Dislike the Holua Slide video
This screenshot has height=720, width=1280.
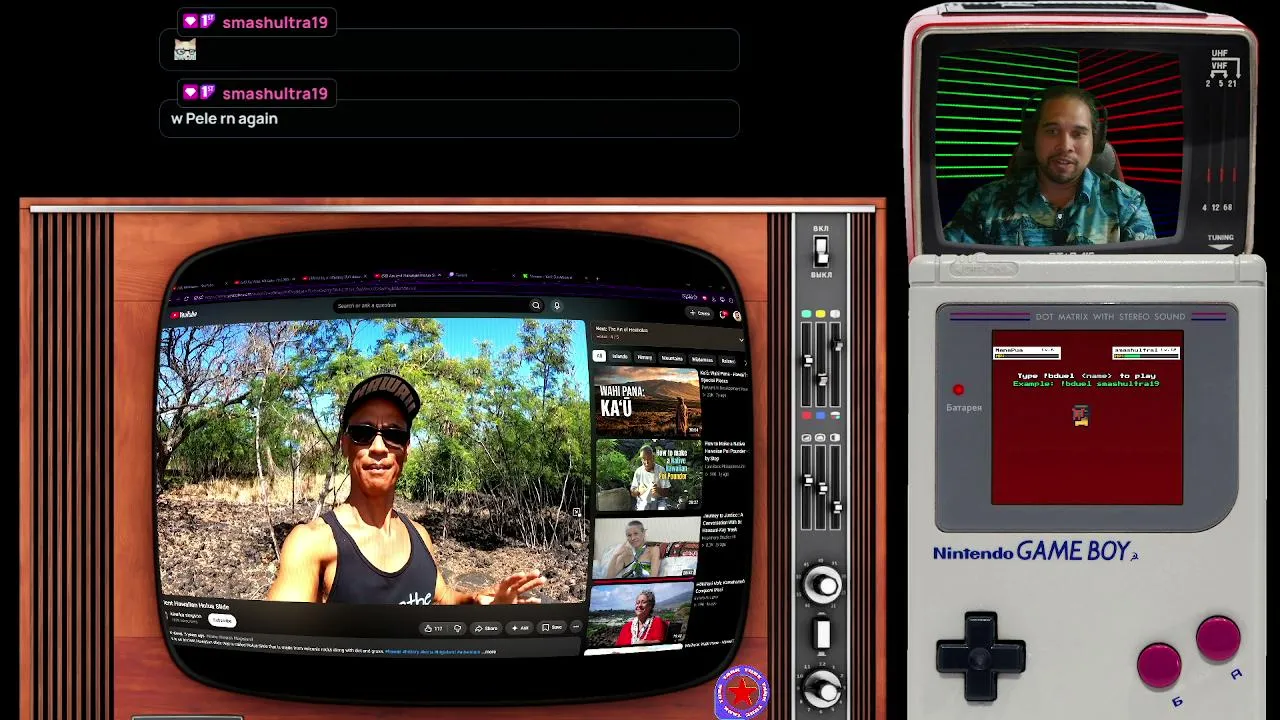coord(458,628)
